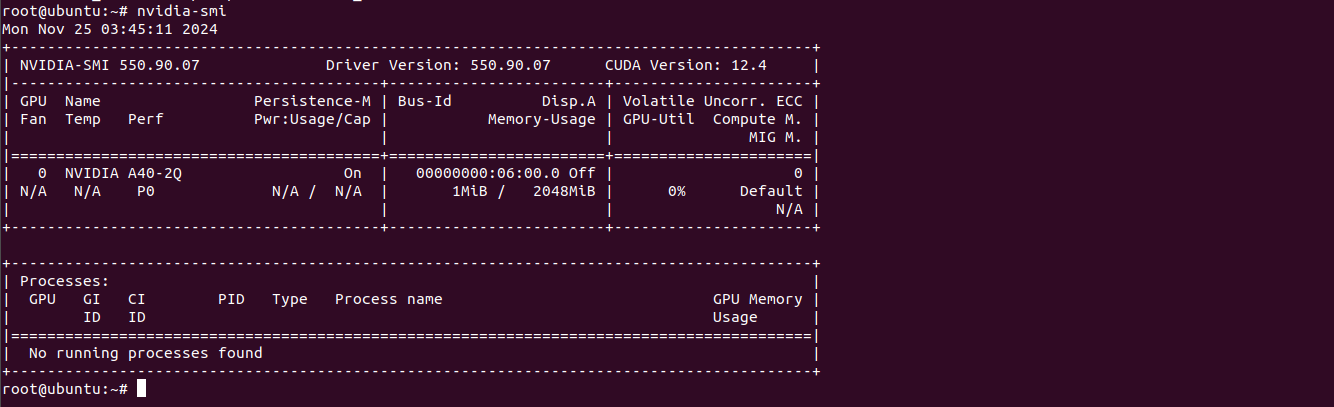
Task: Click the Disp.A value Off
Action: 582,173
